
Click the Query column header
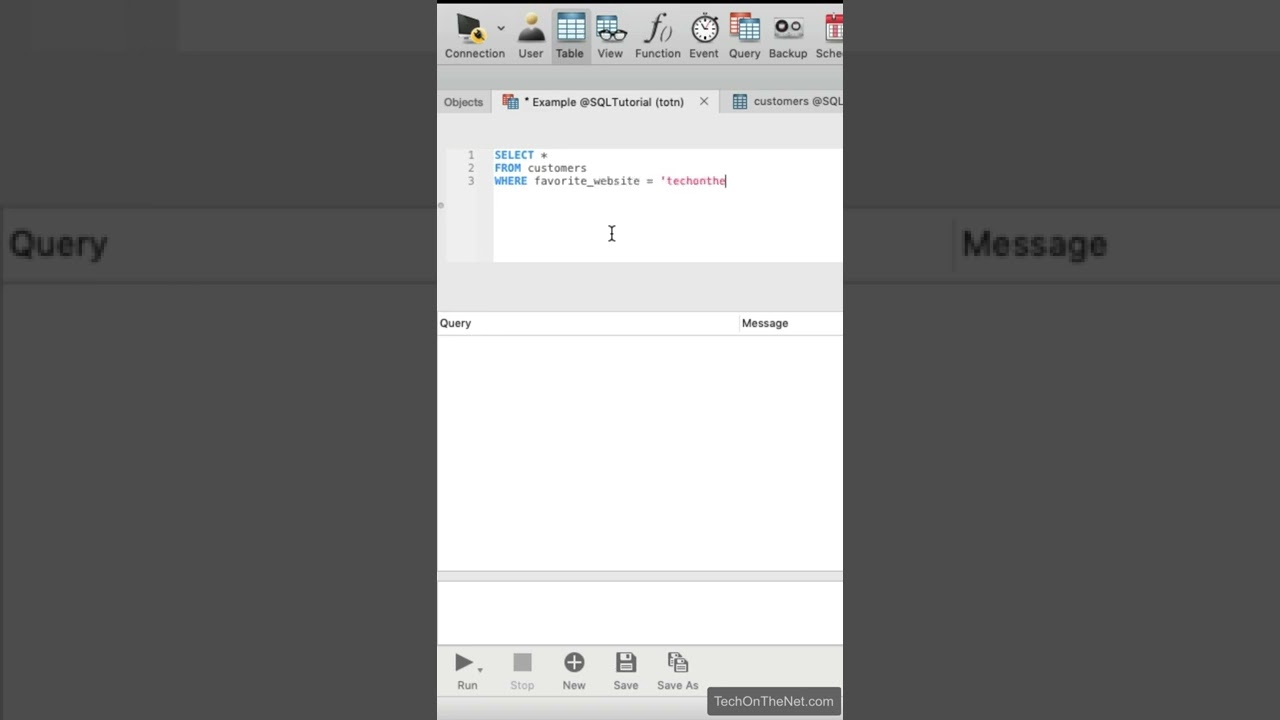pyautogui.click(x=588, y=323)
